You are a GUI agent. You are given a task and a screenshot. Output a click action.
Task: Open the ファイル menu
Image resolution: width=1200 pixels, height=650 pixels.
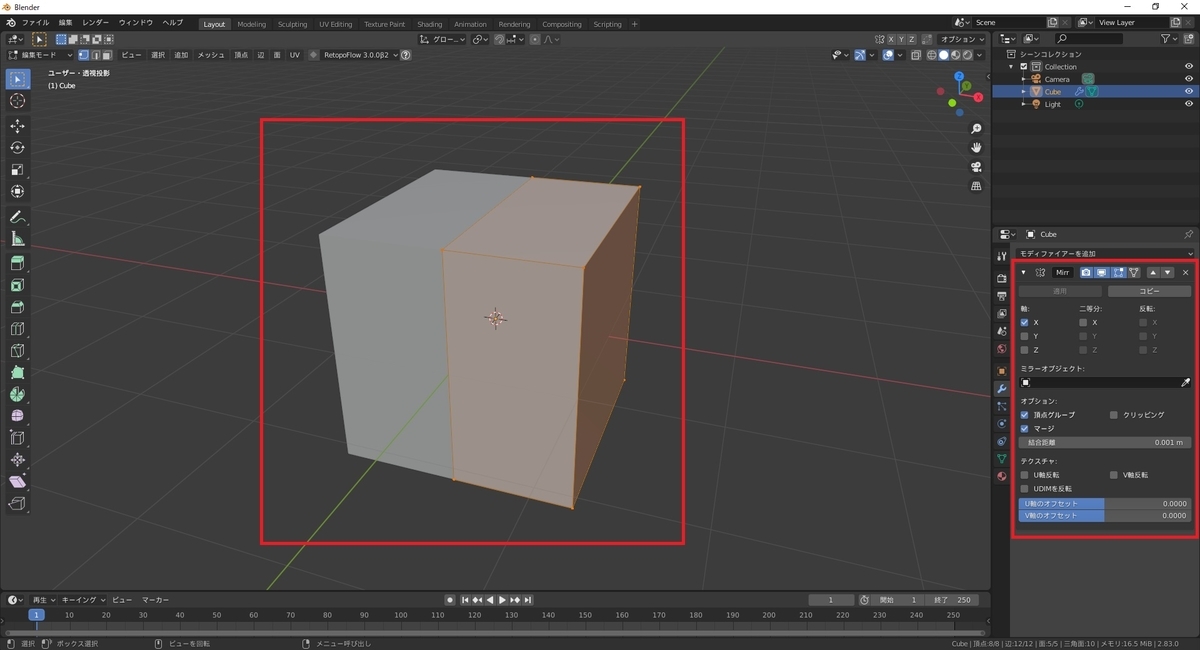35,22
